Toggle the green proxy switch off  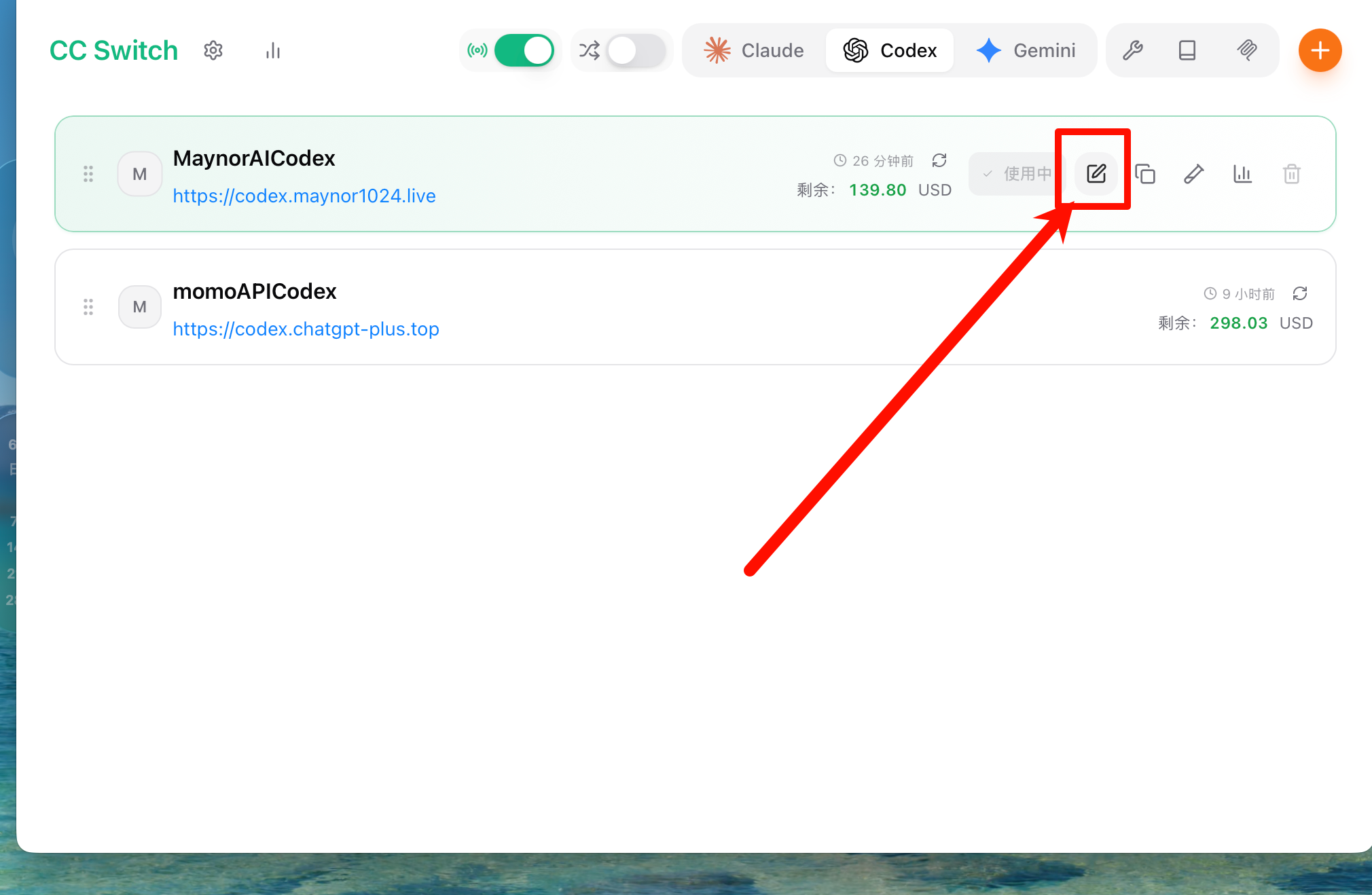click(x=524, y=50)
